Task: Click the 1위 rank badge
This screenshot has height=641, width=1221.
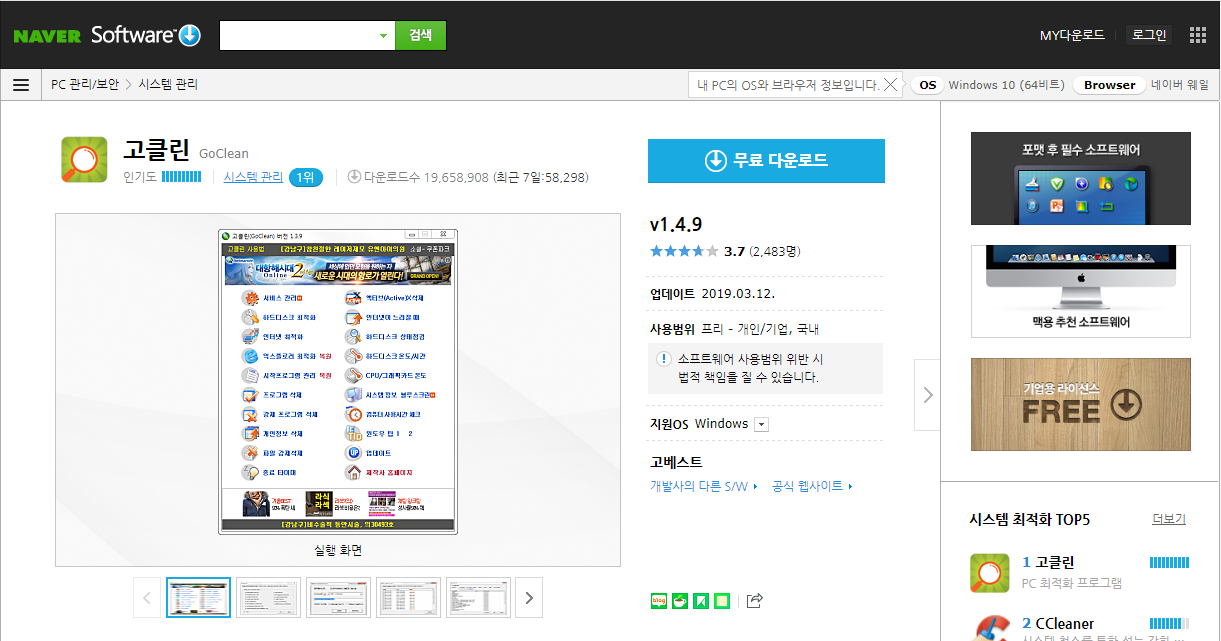Action: coord(306,177)
